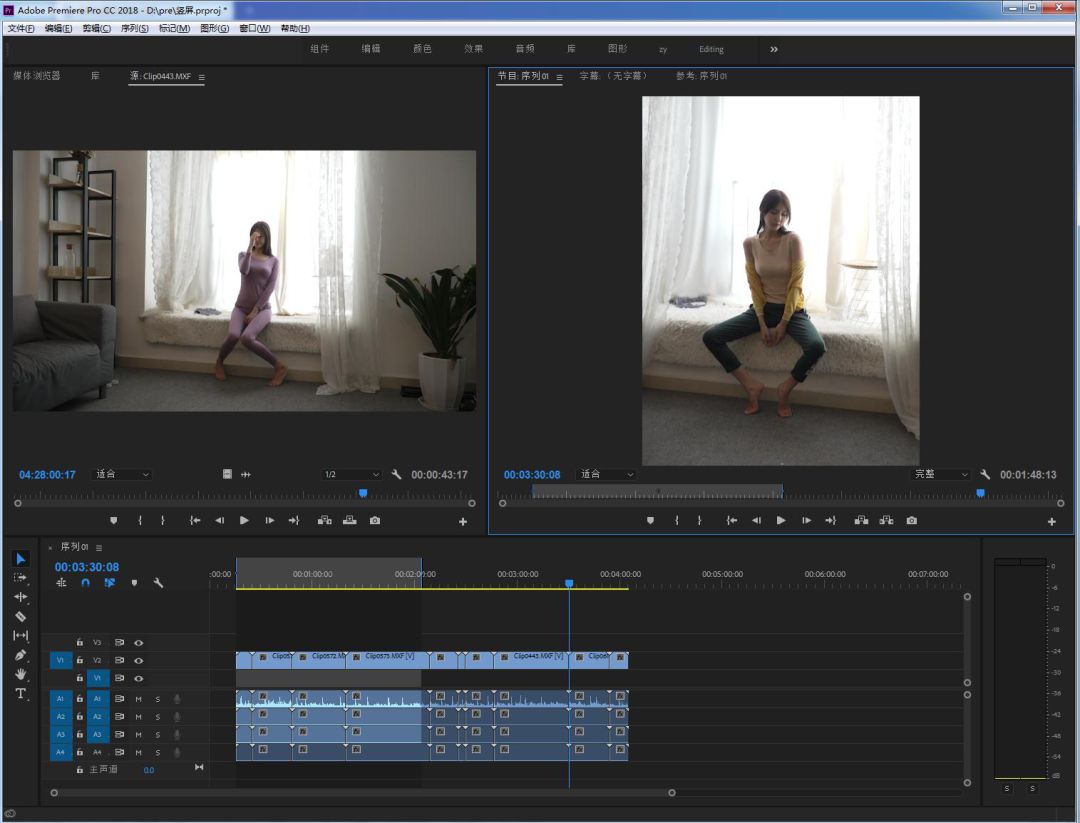Toggle sync lock on track A2
The image size is (1080, 823).
click(x=119, y=717)
